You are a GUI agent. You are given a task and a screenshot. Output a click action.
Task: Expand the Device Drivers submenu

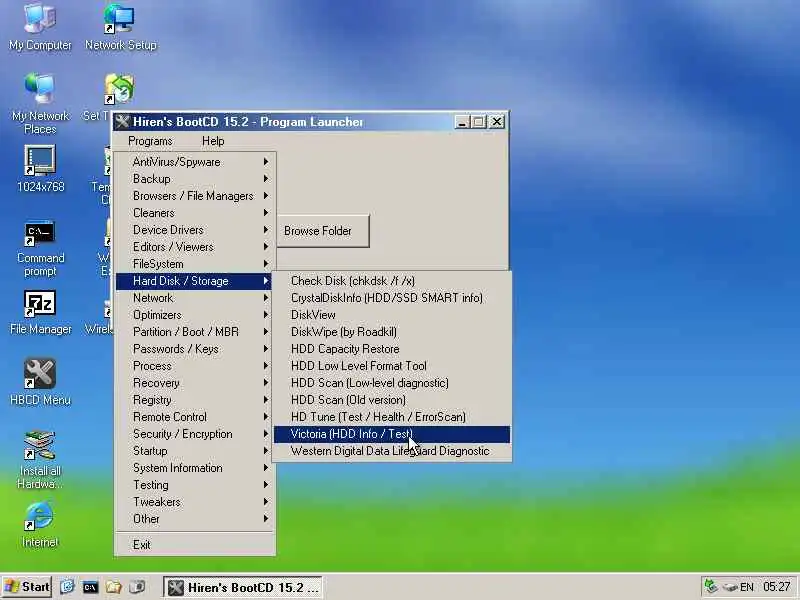[x=196, y=230]
